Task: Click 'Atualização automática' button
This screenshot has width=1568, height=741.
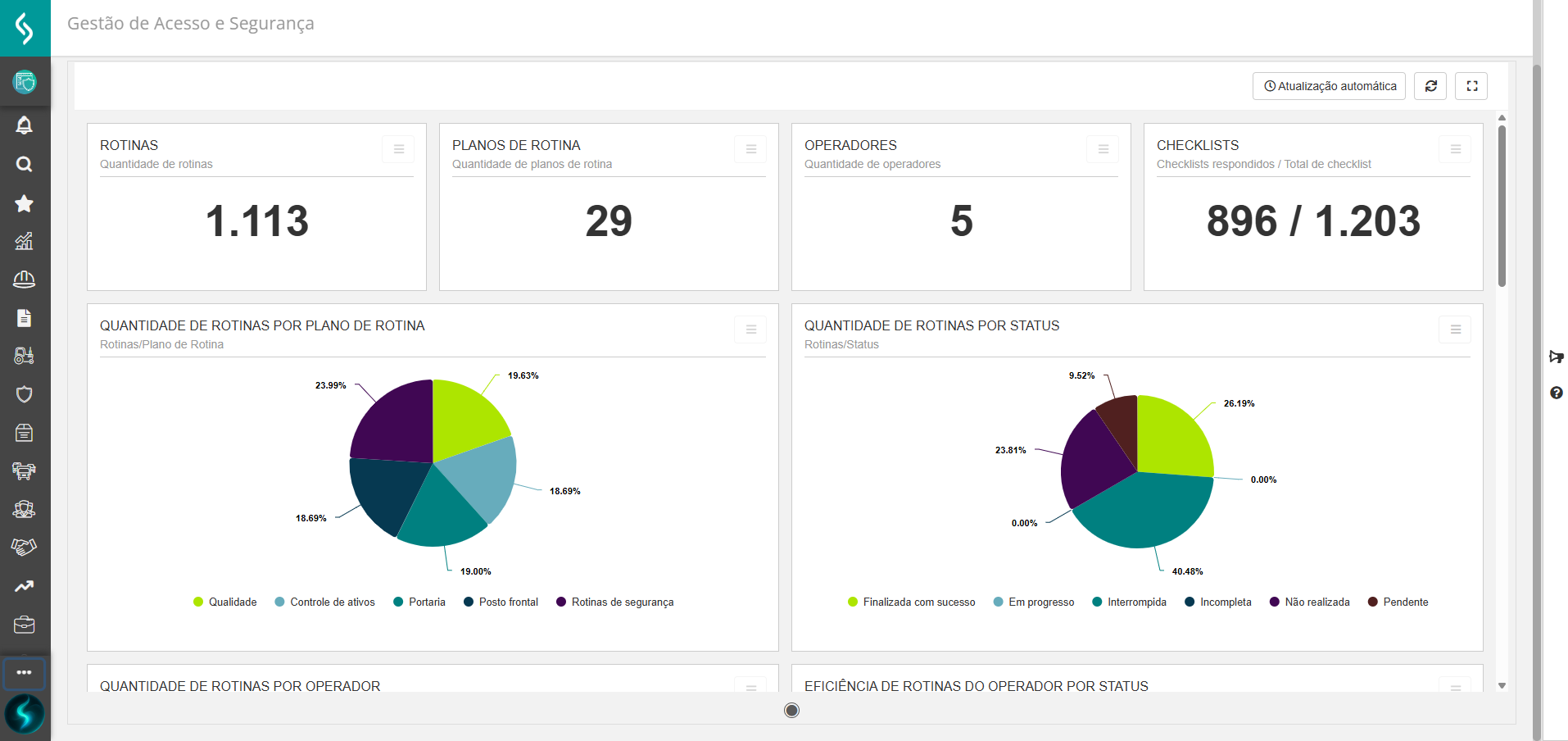Action: [1329, 86]
